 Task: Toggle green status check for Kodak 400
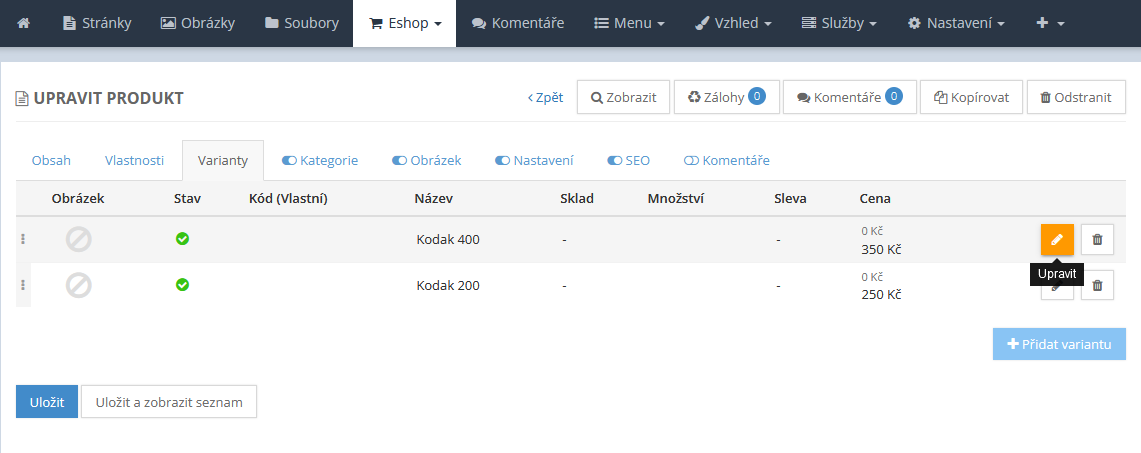[182, 239]
